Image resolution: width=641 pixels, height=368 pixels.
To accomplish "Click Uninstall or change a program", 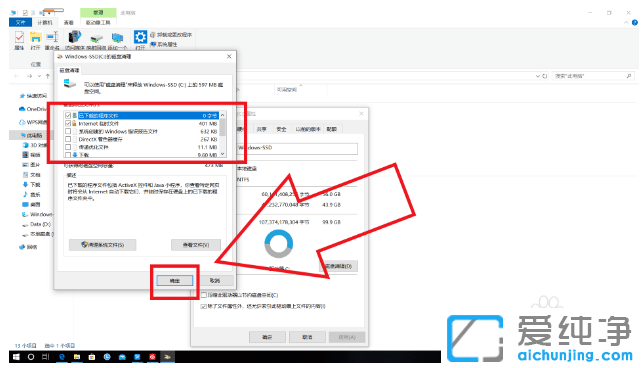I will tap(171, 35).
